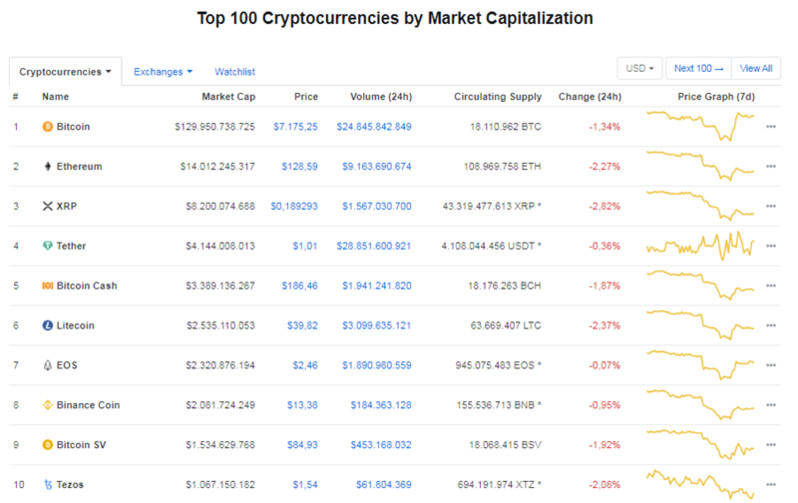The image size is (798, 503).
Task: Click the View All button
Action: point(756,69)
